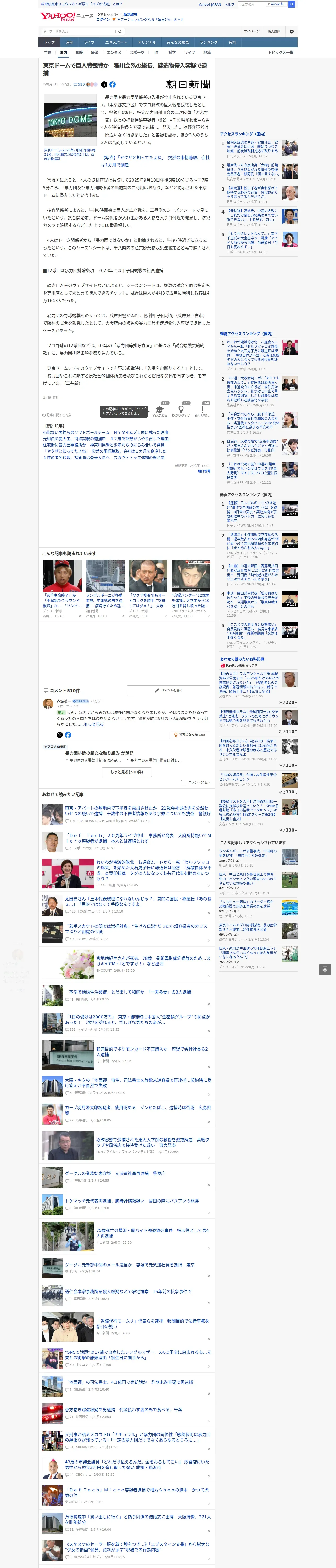Click into the キーワードを入力 search field
The width and height of the screenshot is (336, 1568).
click(79, 32)
